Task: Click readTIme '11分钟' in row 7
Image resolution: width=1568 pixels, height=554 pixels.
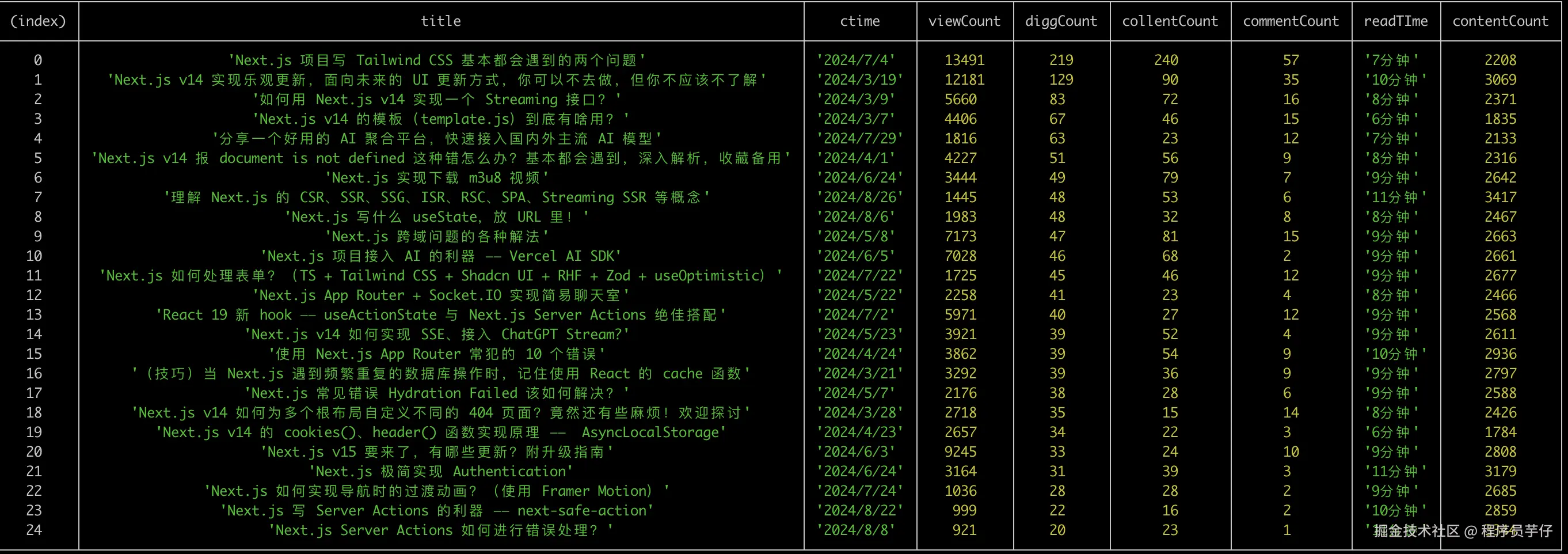Action: [x=1396, y=198]
